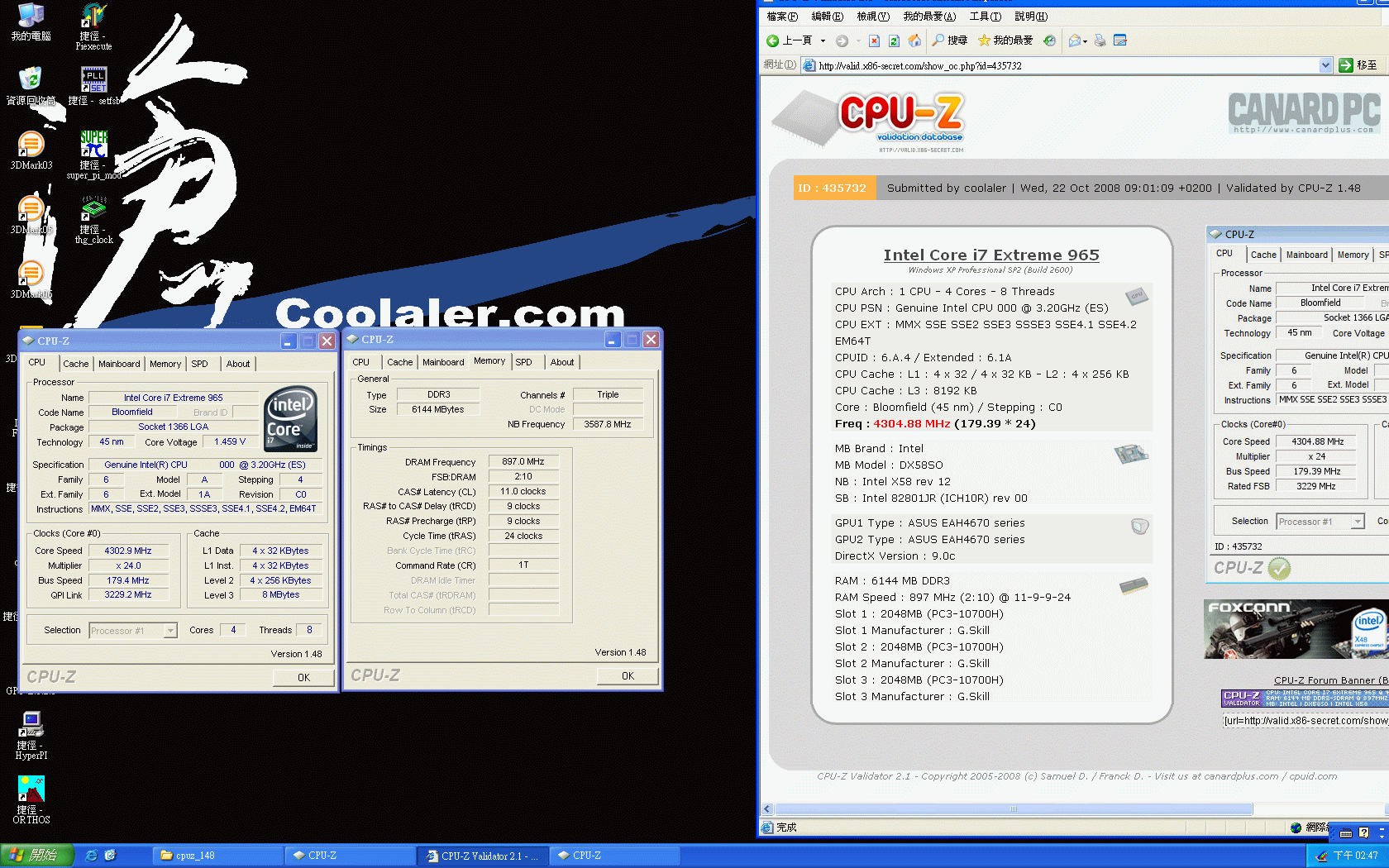
Task: Click the CPU-Z validation database logo
Action: [x=868, y=122]
